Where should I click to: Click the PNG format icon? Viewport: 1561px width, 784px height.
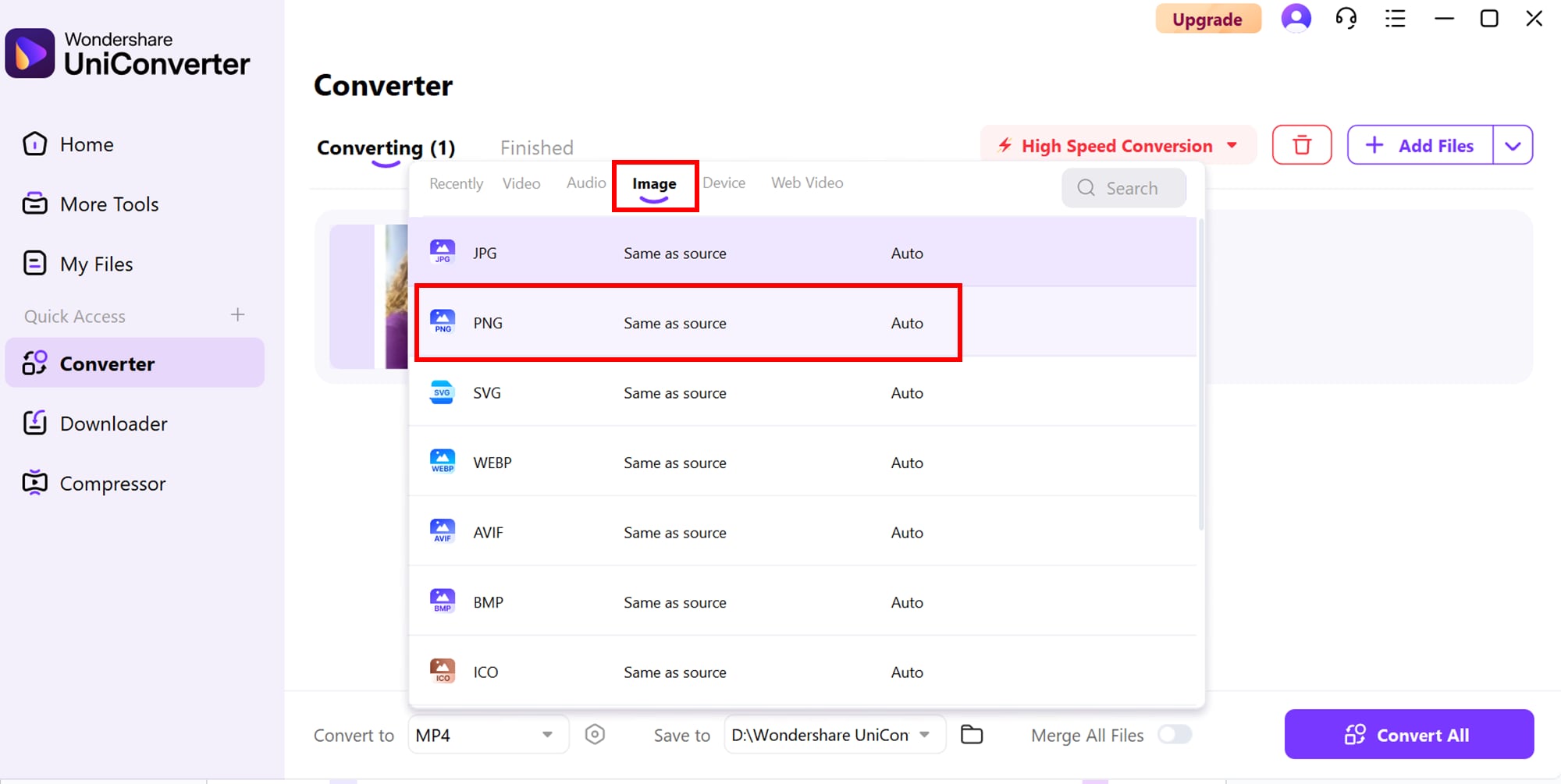coord(443,322)
